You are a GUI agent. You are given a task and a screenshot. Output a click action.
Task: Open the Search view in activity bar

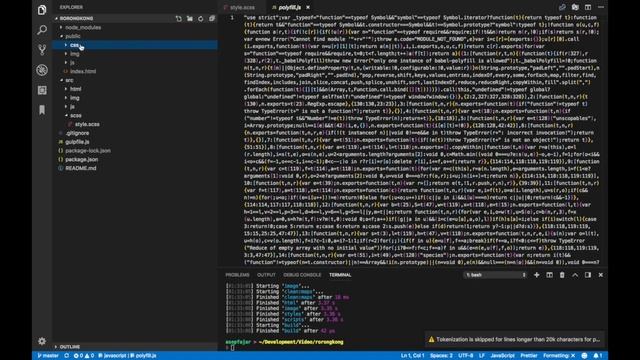[42, 30]
